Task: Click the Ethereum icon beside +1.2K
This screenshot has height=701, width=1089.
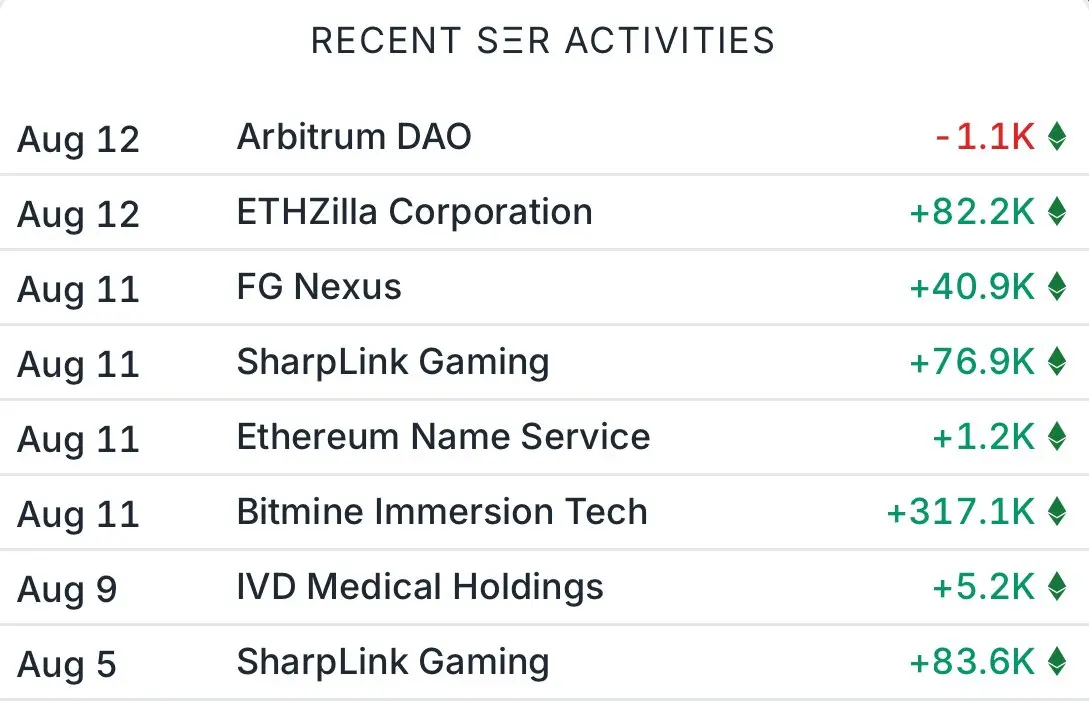Action: (1056, 436)
